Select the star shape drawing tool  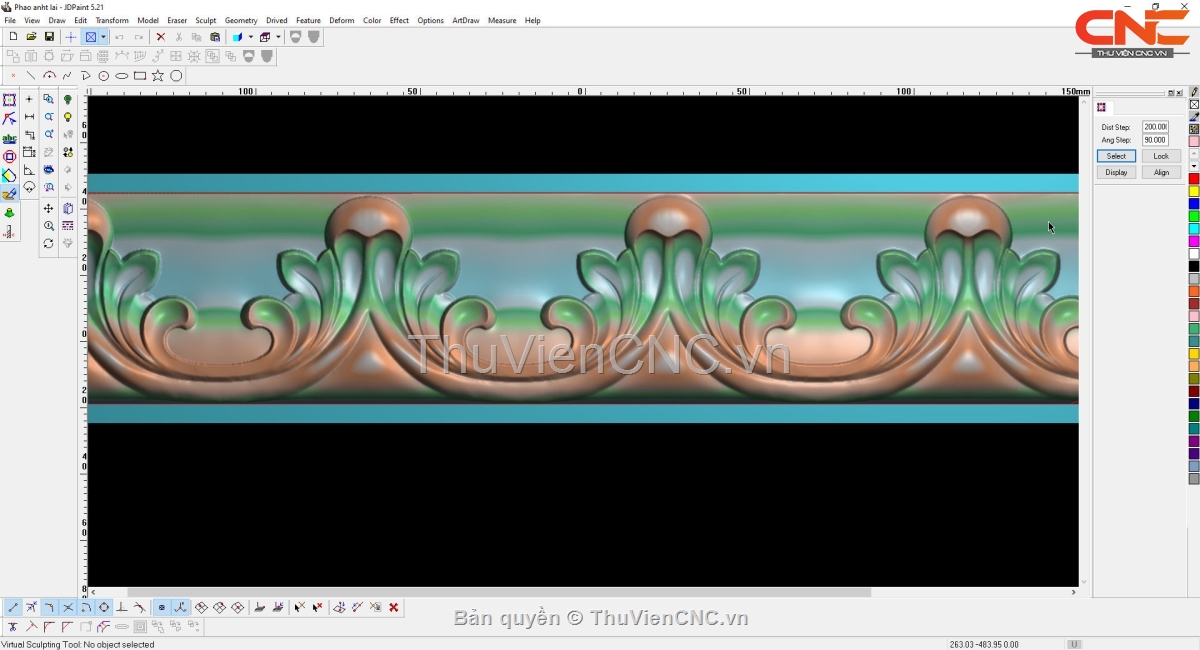(158, 76)
